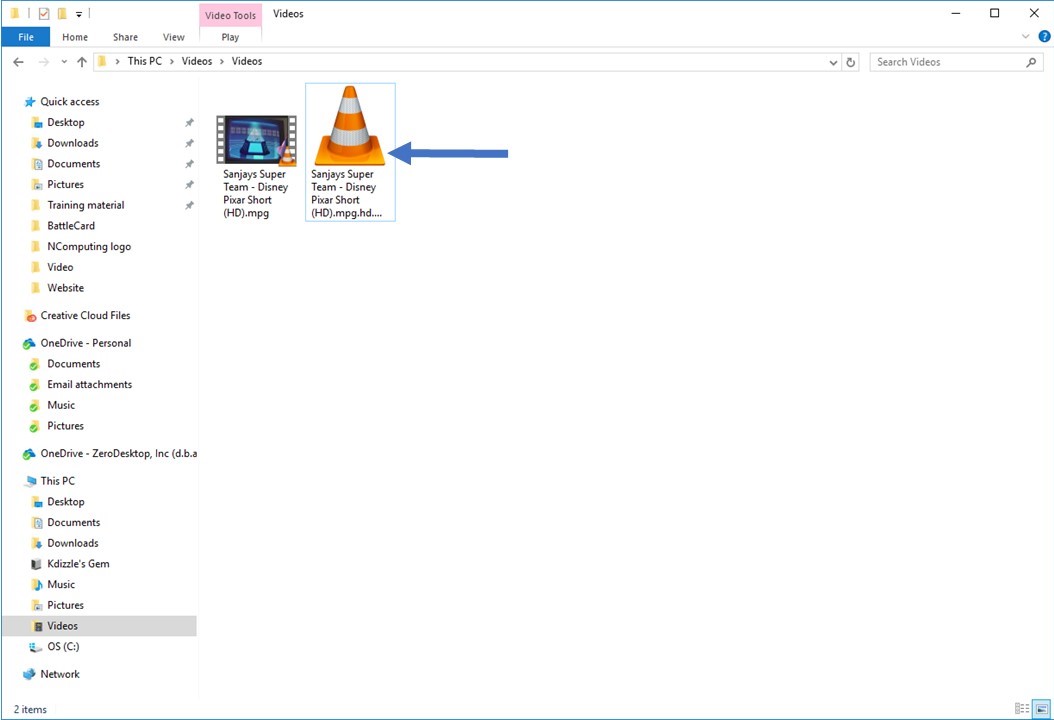Viewport: 1054px width, 720px height.
Task: Open the Video folder in Quick access
Action: click(60, 267)
